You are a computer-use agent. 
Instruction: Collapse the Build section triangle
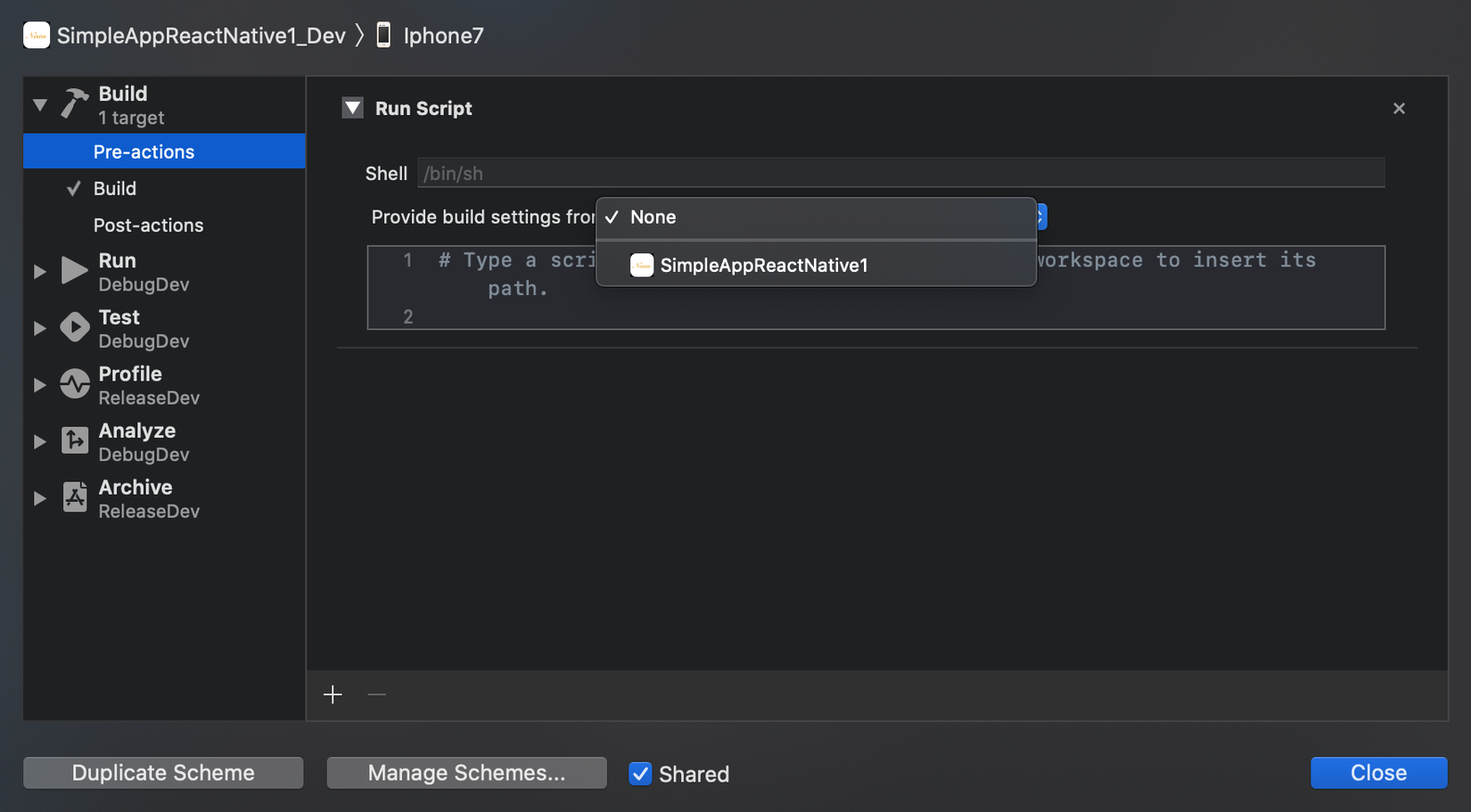[x=40, y=104]
